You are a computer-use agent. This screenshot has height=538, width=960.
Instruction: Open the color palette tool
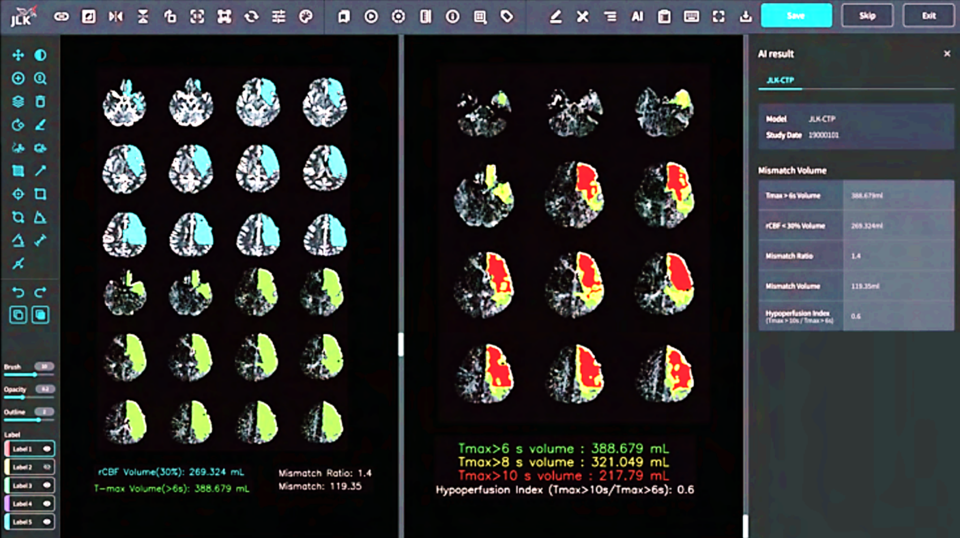click(306, 16)
